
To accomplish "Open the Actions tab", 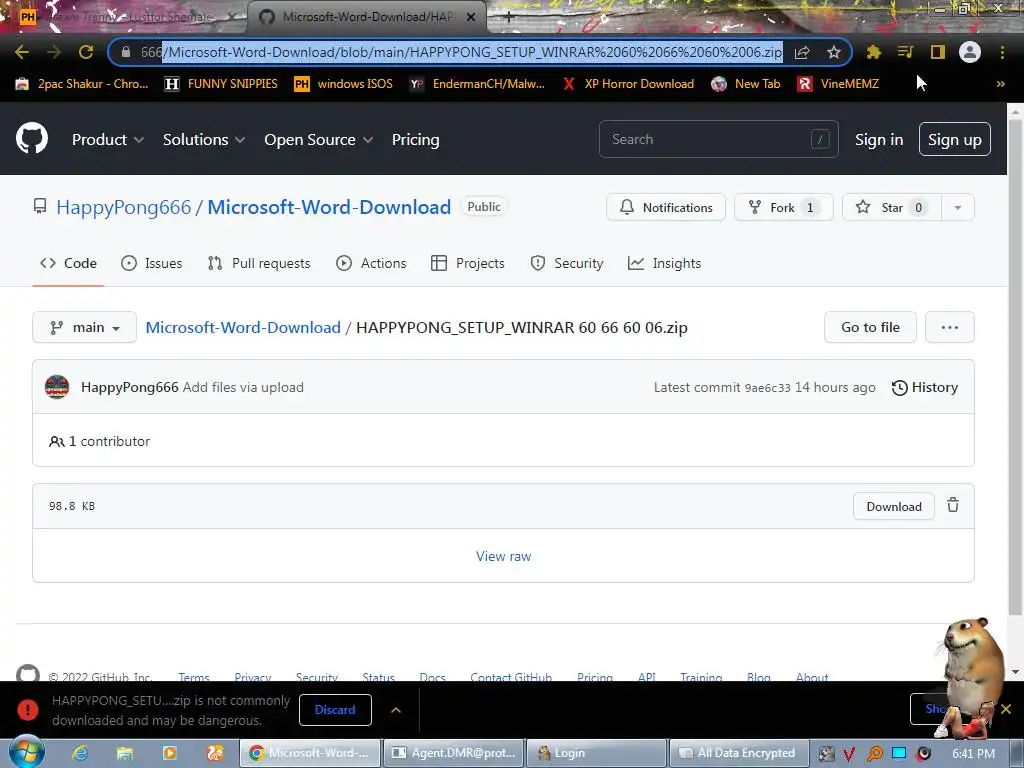I will pos(371,263).
